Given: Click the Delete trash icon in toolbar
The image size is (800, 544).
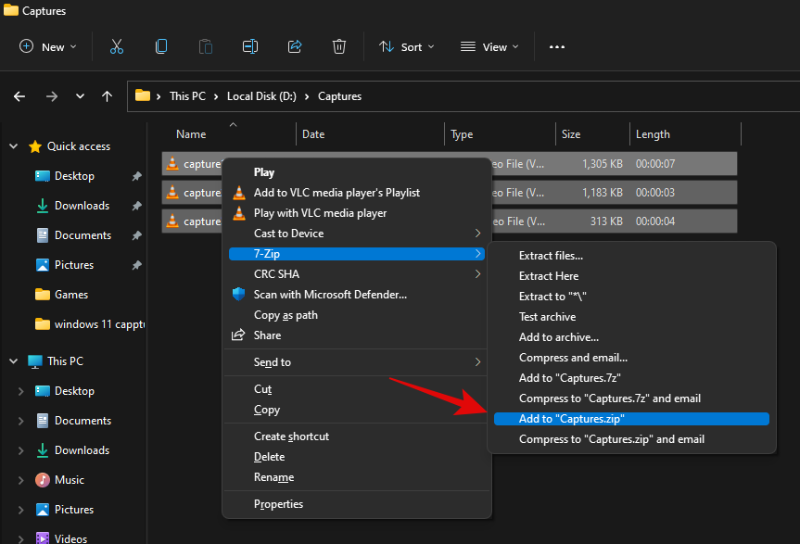Looking at the screenshot, I should coord(339,46).
